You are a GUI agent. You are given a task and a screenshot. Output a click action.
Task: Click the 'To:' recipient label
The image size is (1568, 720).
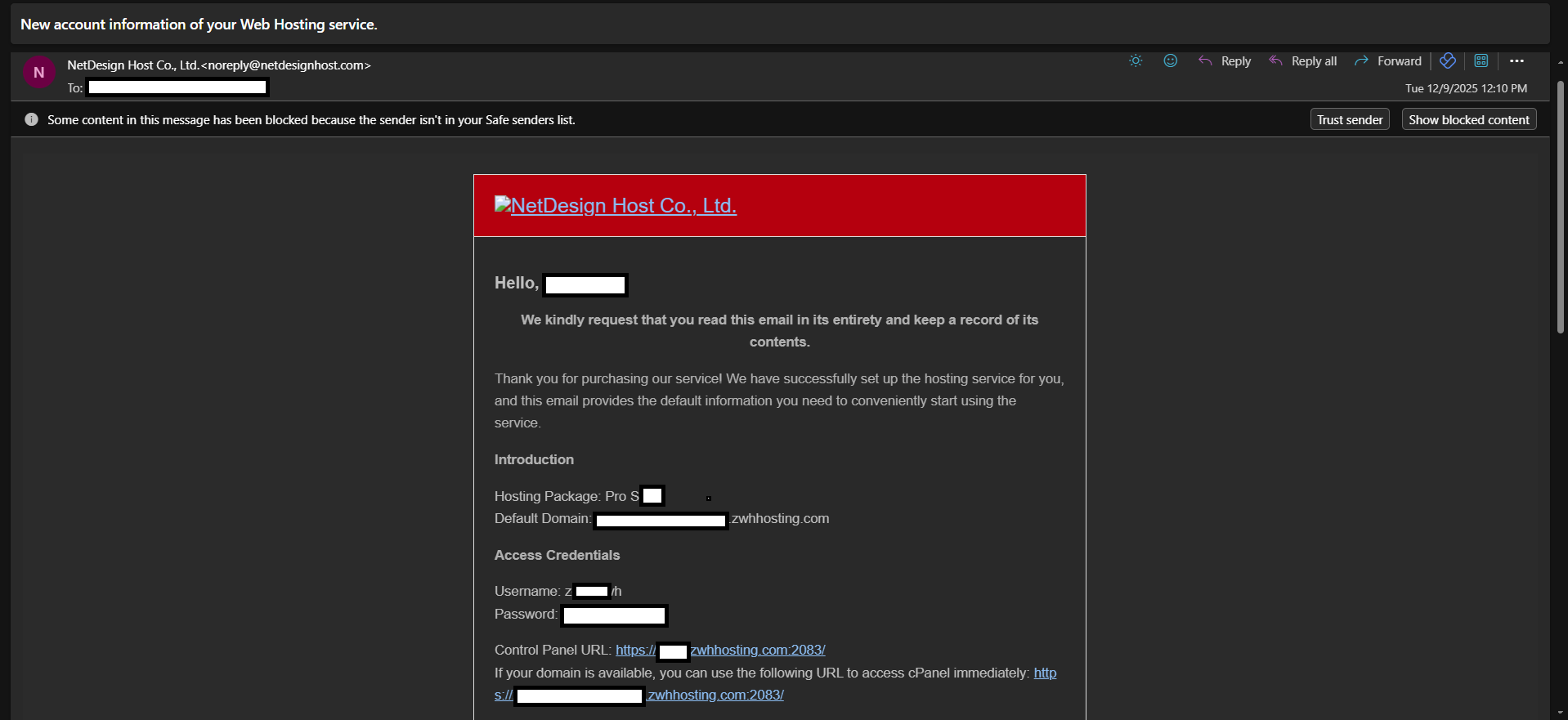75,88
